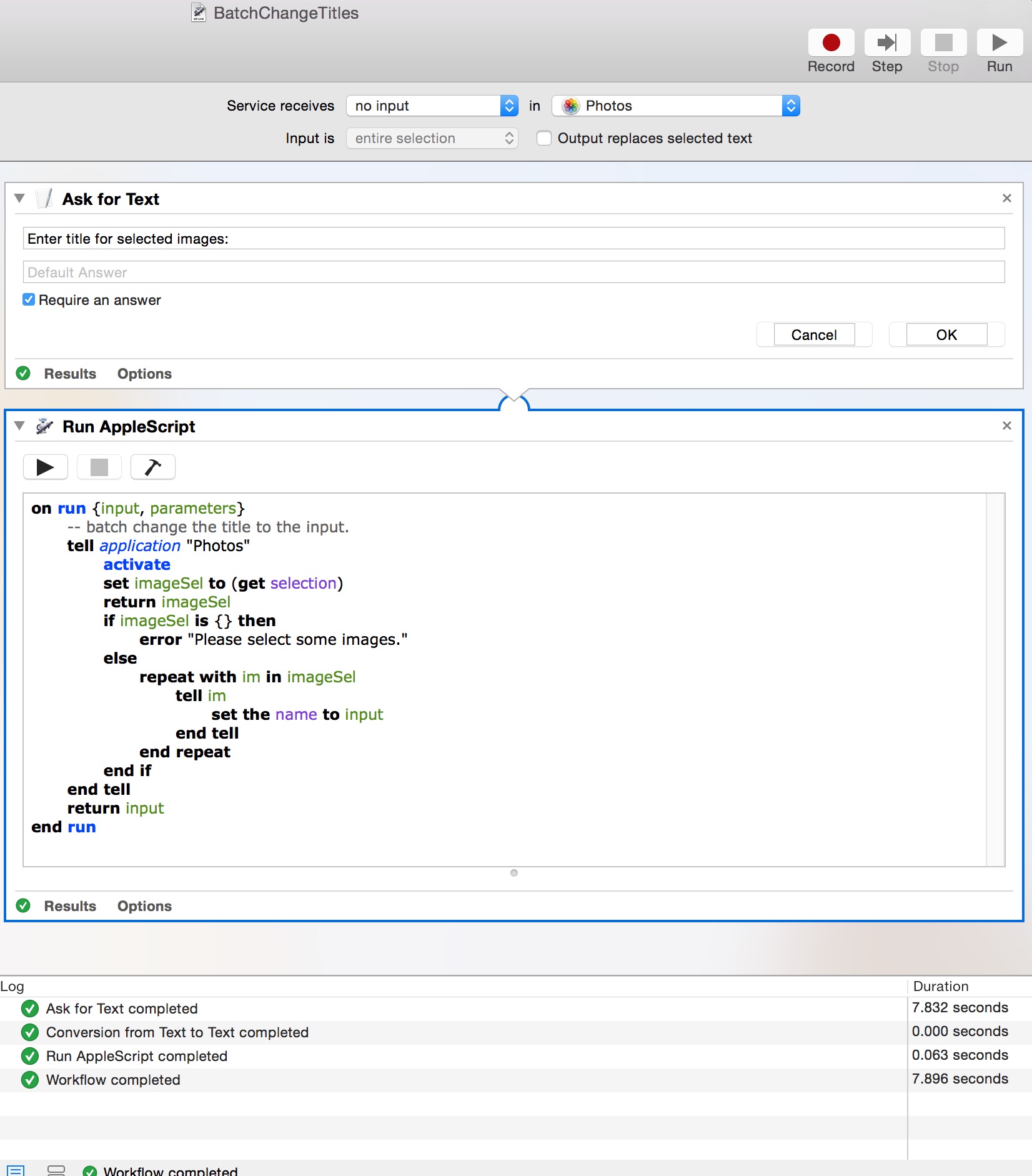The height and width of the screenshot is (1176, 1032).
Task: Show the variables list icon
Action: [x=56, y=1170]
